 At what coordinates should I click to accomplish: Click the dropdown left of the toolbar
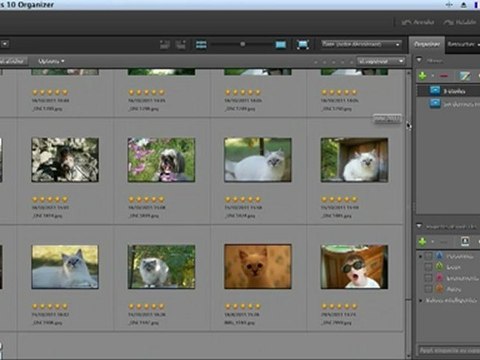click(5, 44)
